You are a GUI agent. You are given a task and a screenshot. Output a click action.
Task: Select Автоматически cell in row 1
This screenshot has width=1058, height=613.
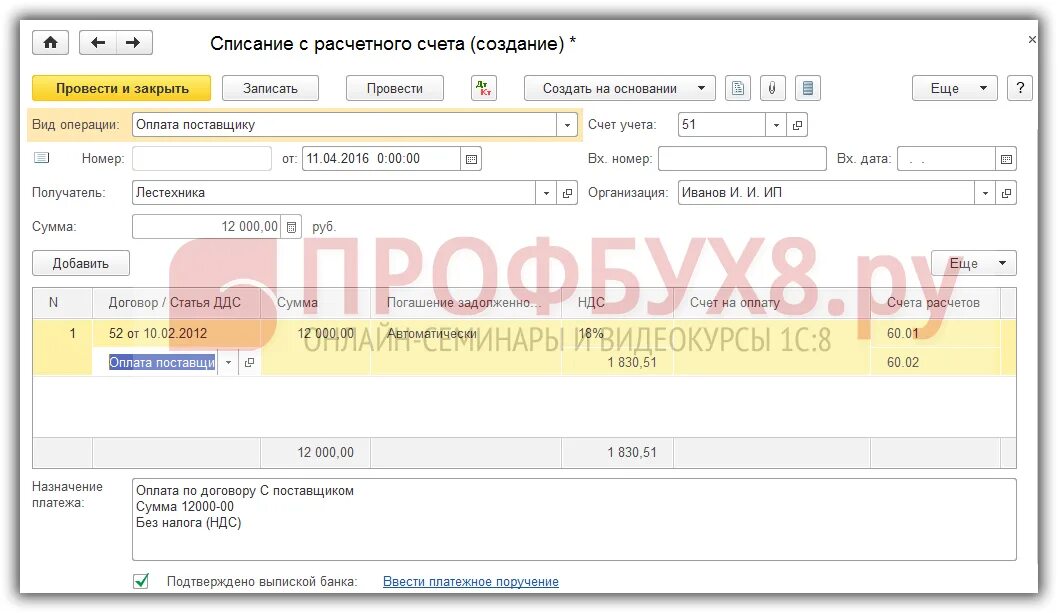466,334
